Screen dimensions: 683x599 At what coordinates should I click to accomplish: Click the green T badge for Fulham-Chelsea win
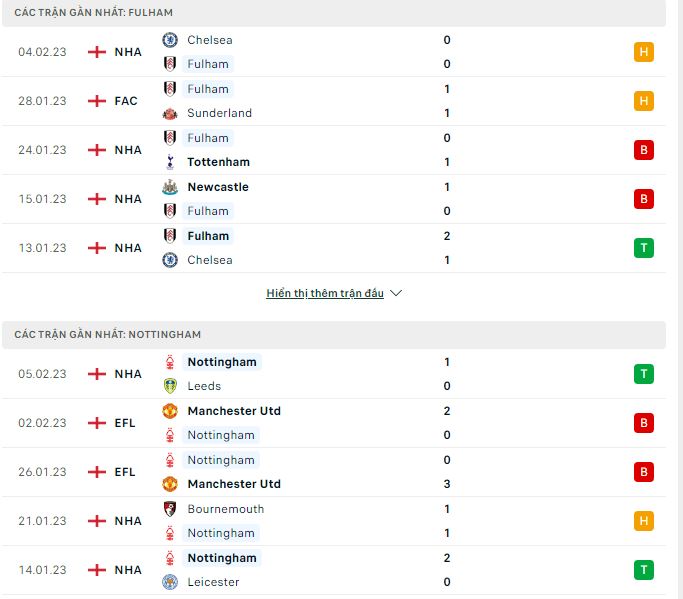tap(644, 248)
